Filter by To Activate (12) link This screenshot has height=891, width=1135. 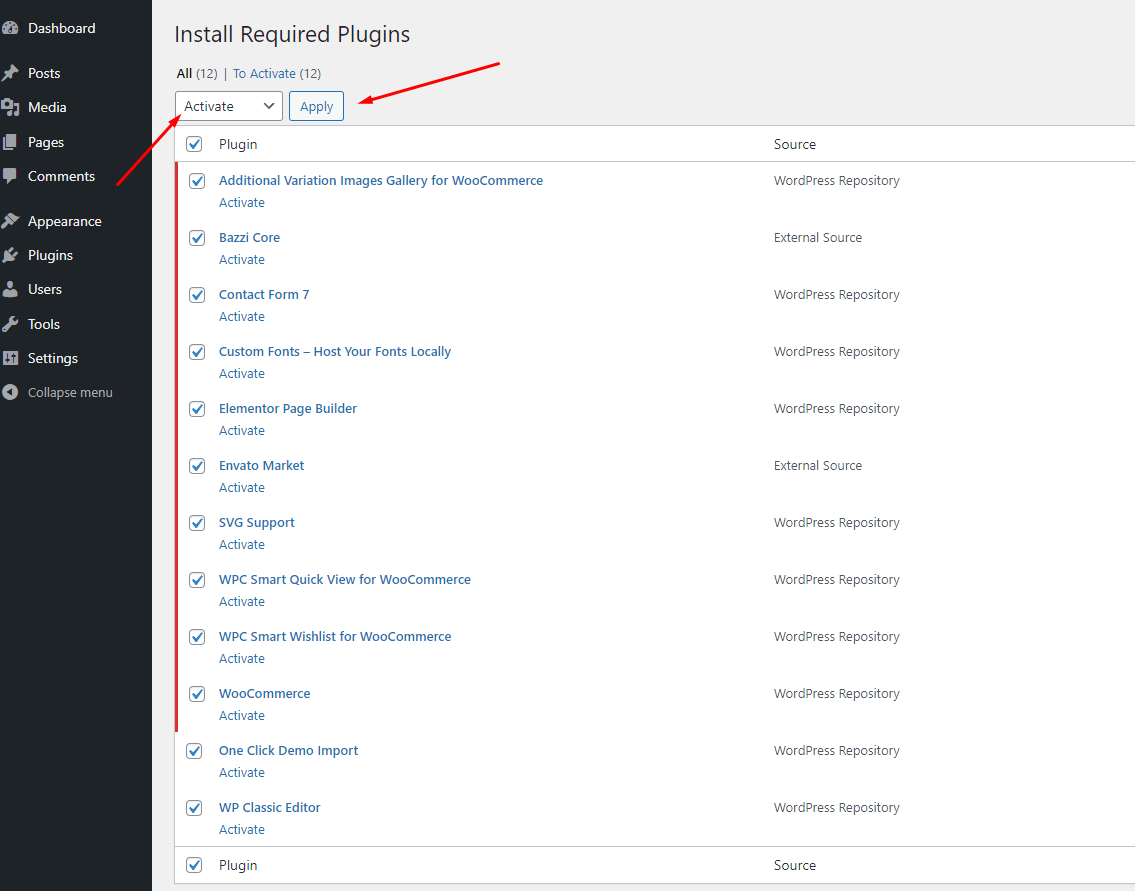[x=277, y=73]
